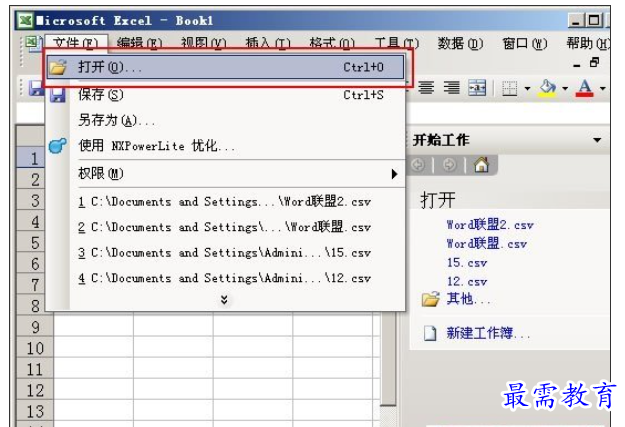Screen dimensions: 625x427
Task: Open the Tools menu
Action: tap(397, 43)
